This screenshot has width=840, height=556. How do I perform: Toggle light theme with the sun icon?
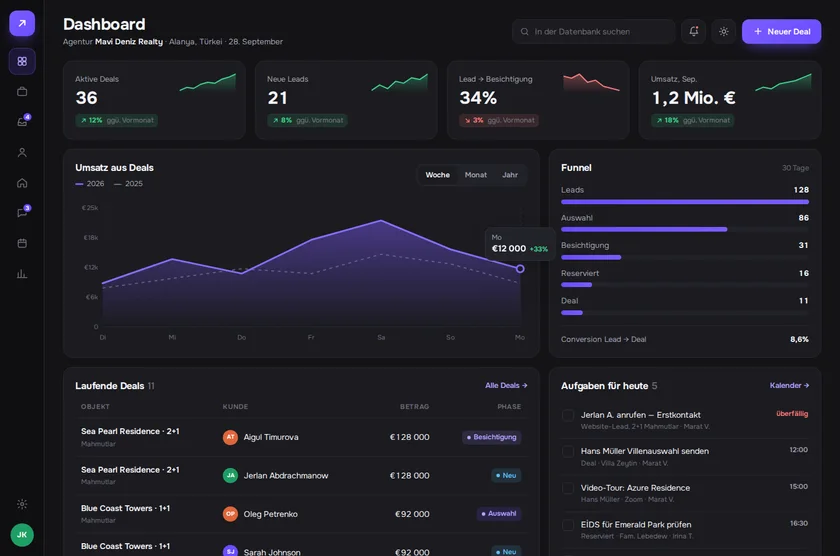(x=724, y=32)
